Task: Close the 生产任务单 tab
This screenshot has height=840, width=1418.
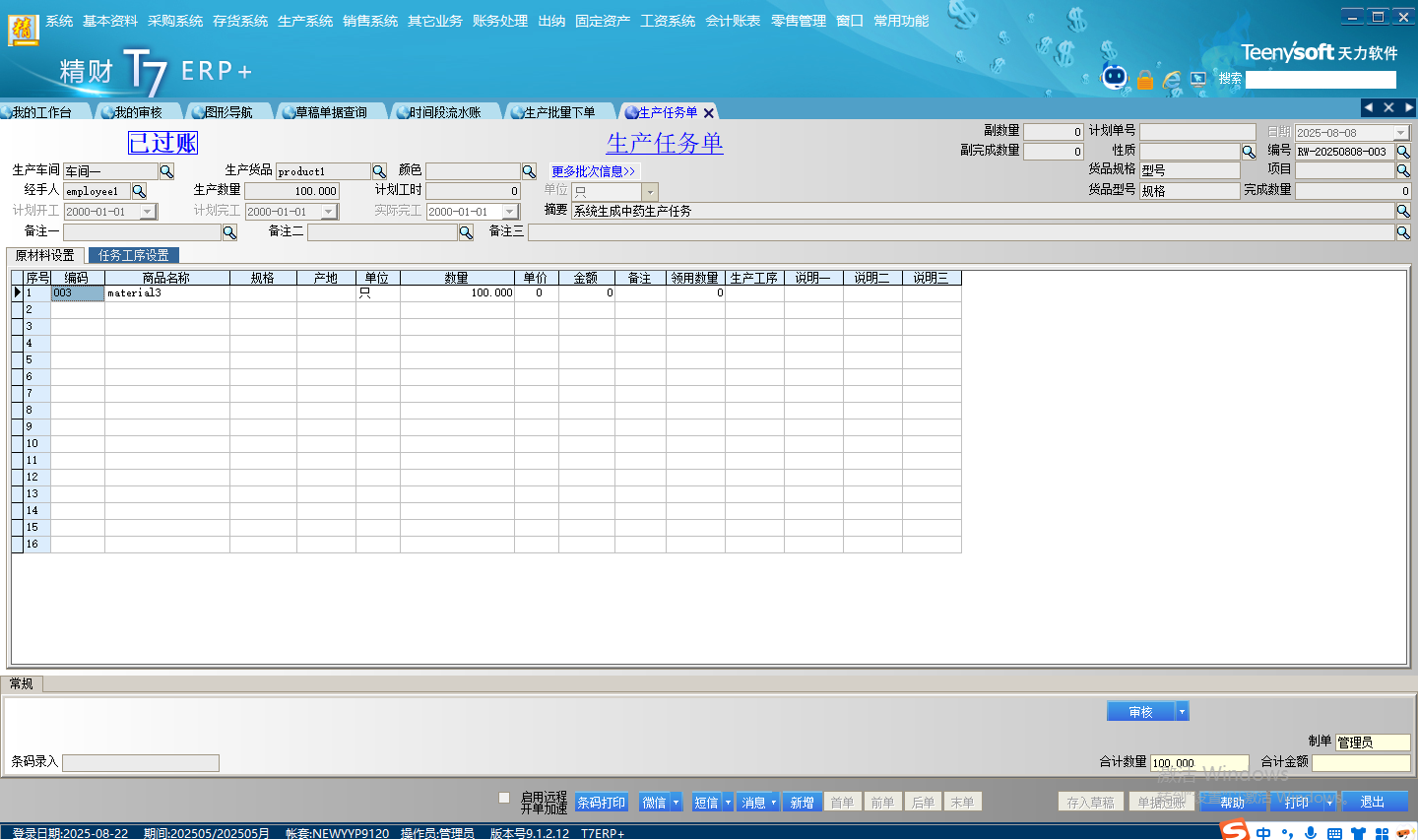Action: click(x=709, y=113)
